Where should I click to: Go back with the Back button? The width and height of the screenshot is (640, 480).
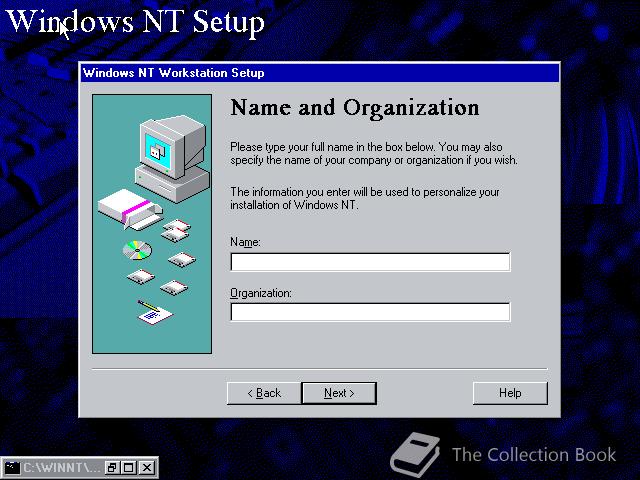pos(264,393)
